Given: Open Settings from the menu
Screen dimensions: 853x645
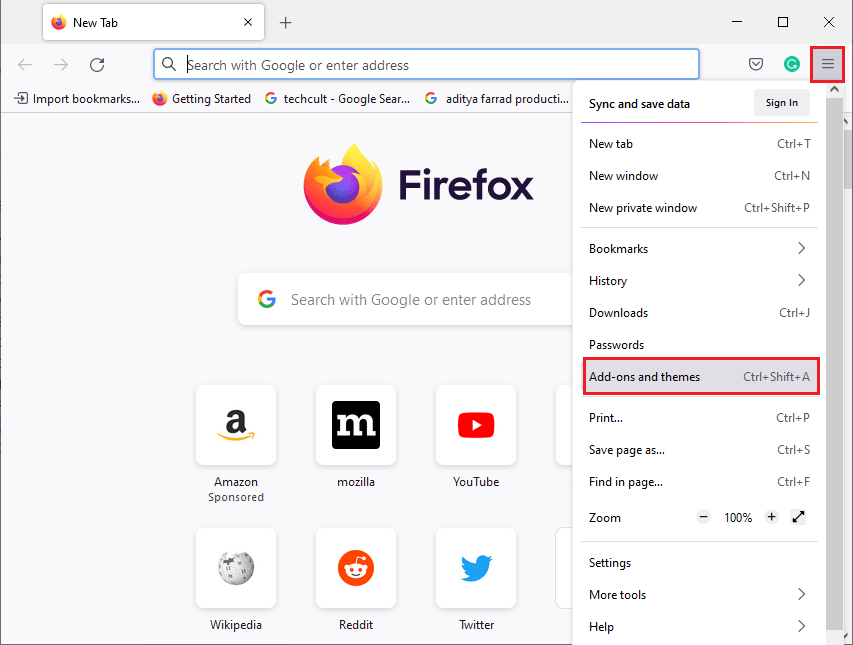Looking at the screenshot, I should coord(700,563).
